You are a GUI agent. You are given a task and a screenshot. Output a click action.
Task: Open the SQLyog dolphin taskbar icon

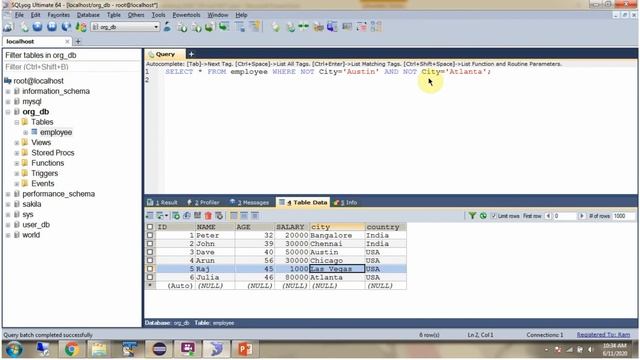pos(216,349)
